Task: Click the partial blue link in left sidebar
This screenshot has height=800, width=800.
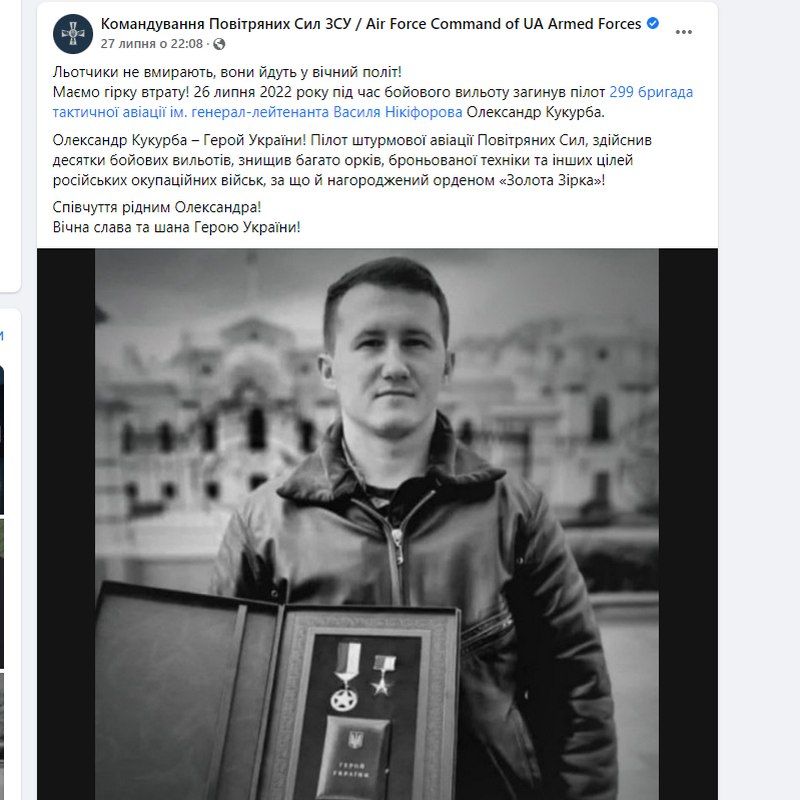Action: point(2,335)
